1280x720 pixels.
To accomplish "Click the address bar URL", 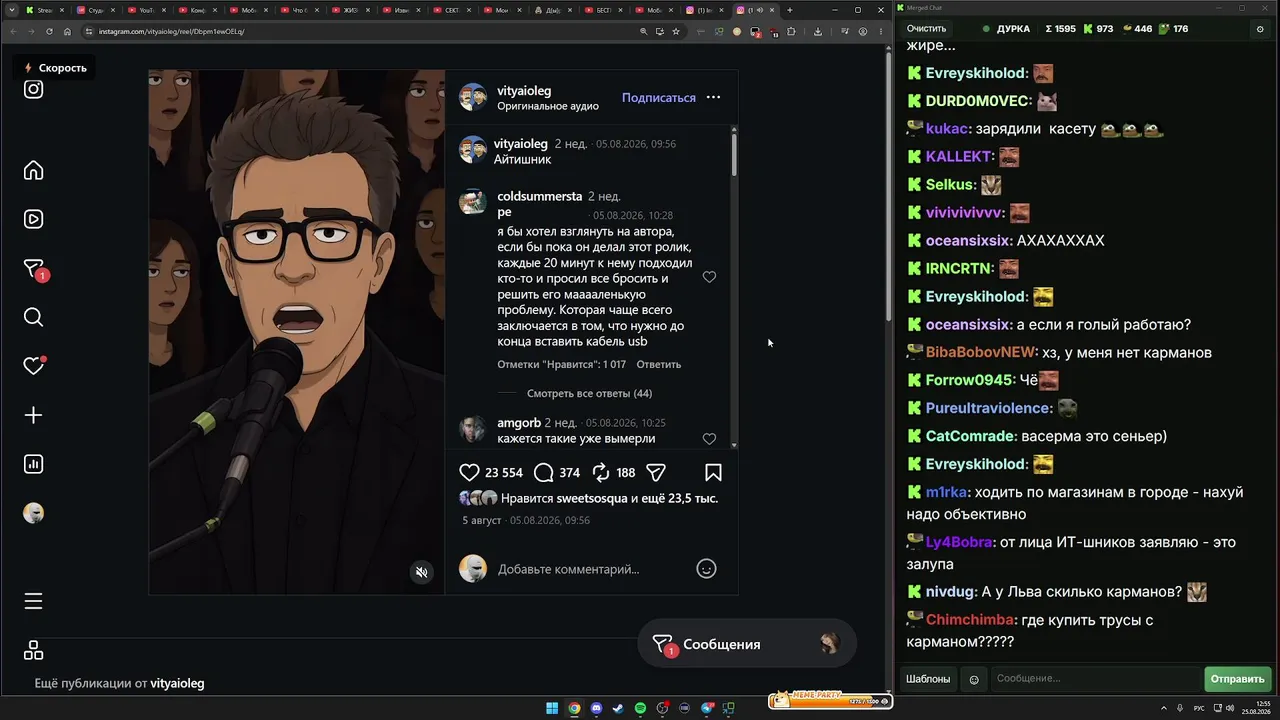I will click(171, 31).
